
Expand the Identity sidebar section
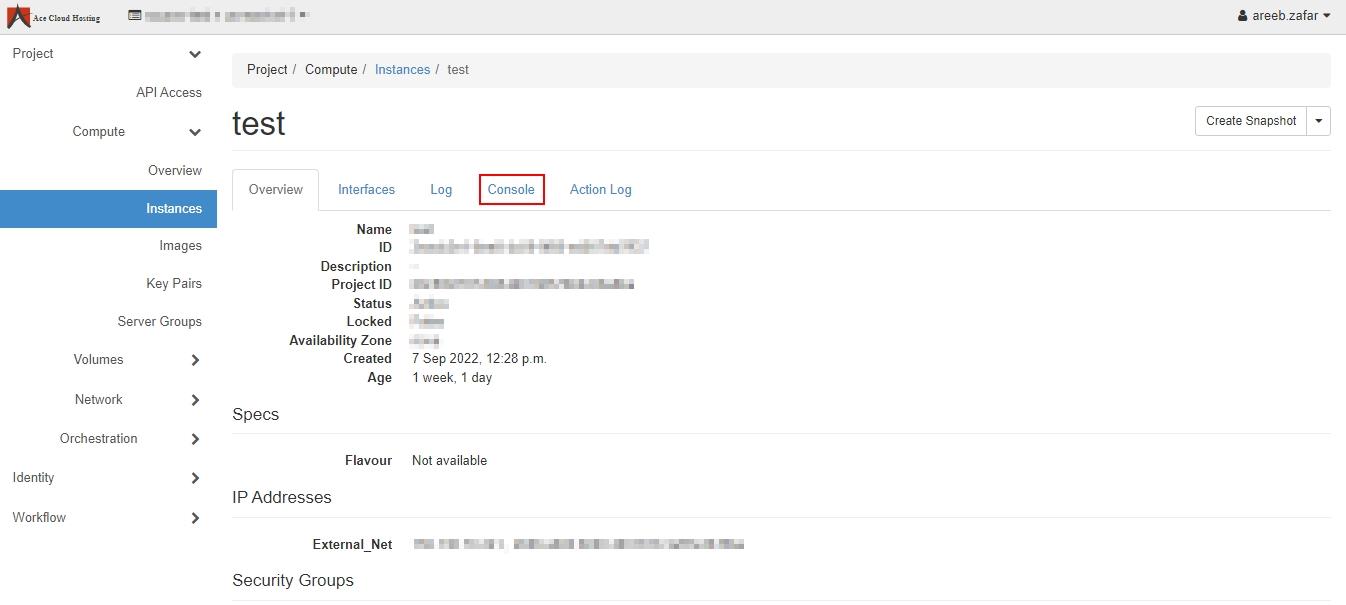195,478
